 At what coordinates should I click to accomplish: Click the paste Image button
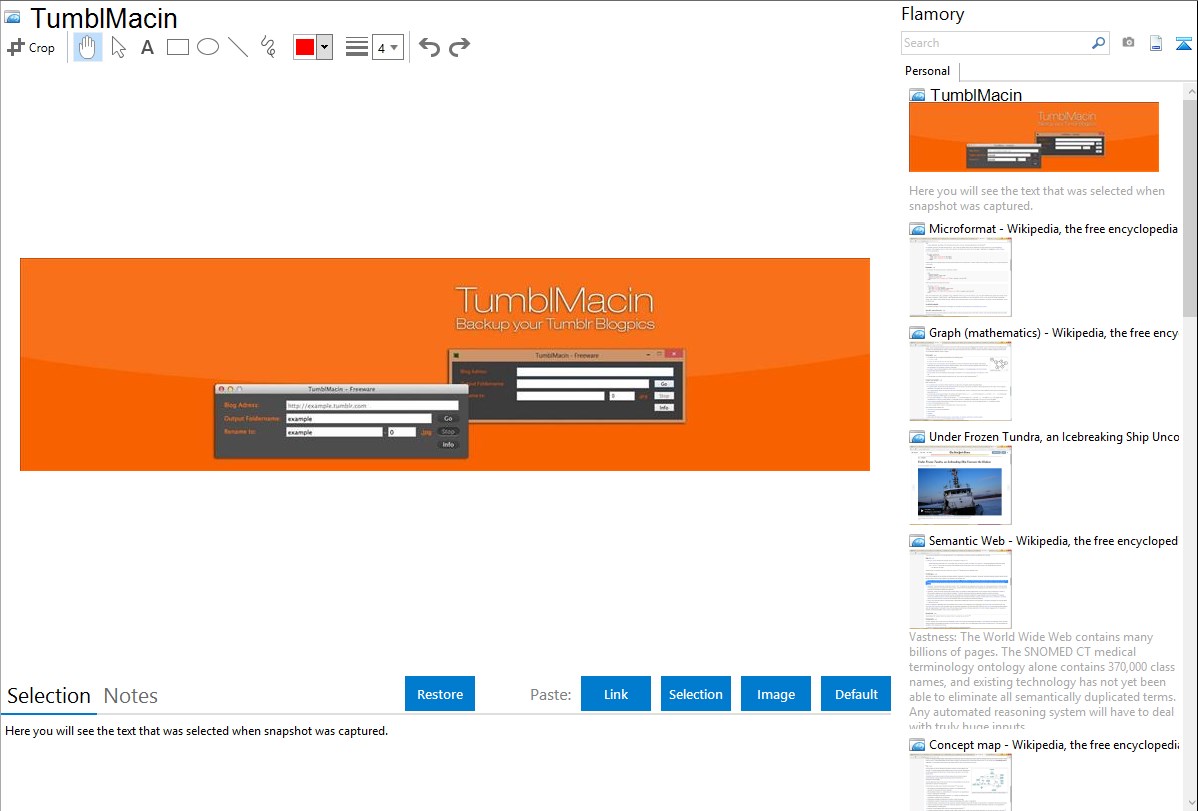tap(775, 694)
